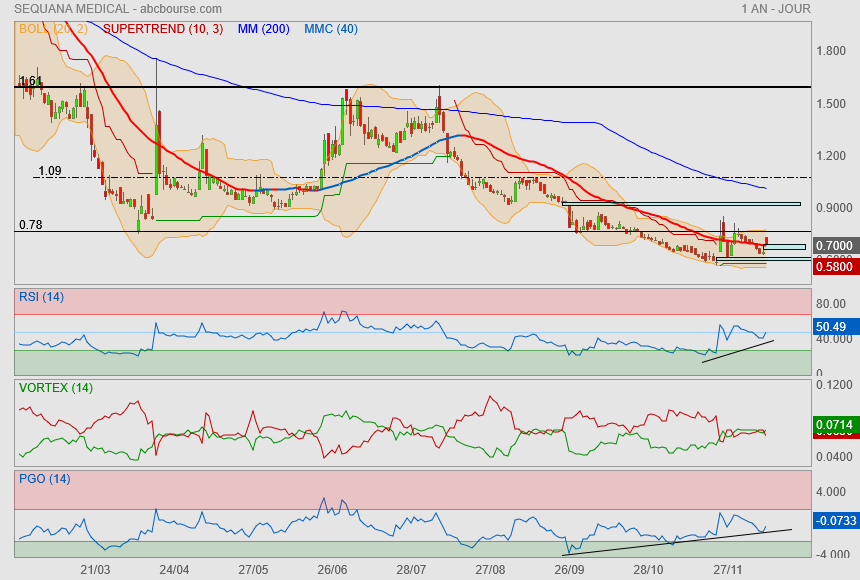Click the 26/06 date on time axis
Viewport: 860px width, 580px height.
click(332, 569)
